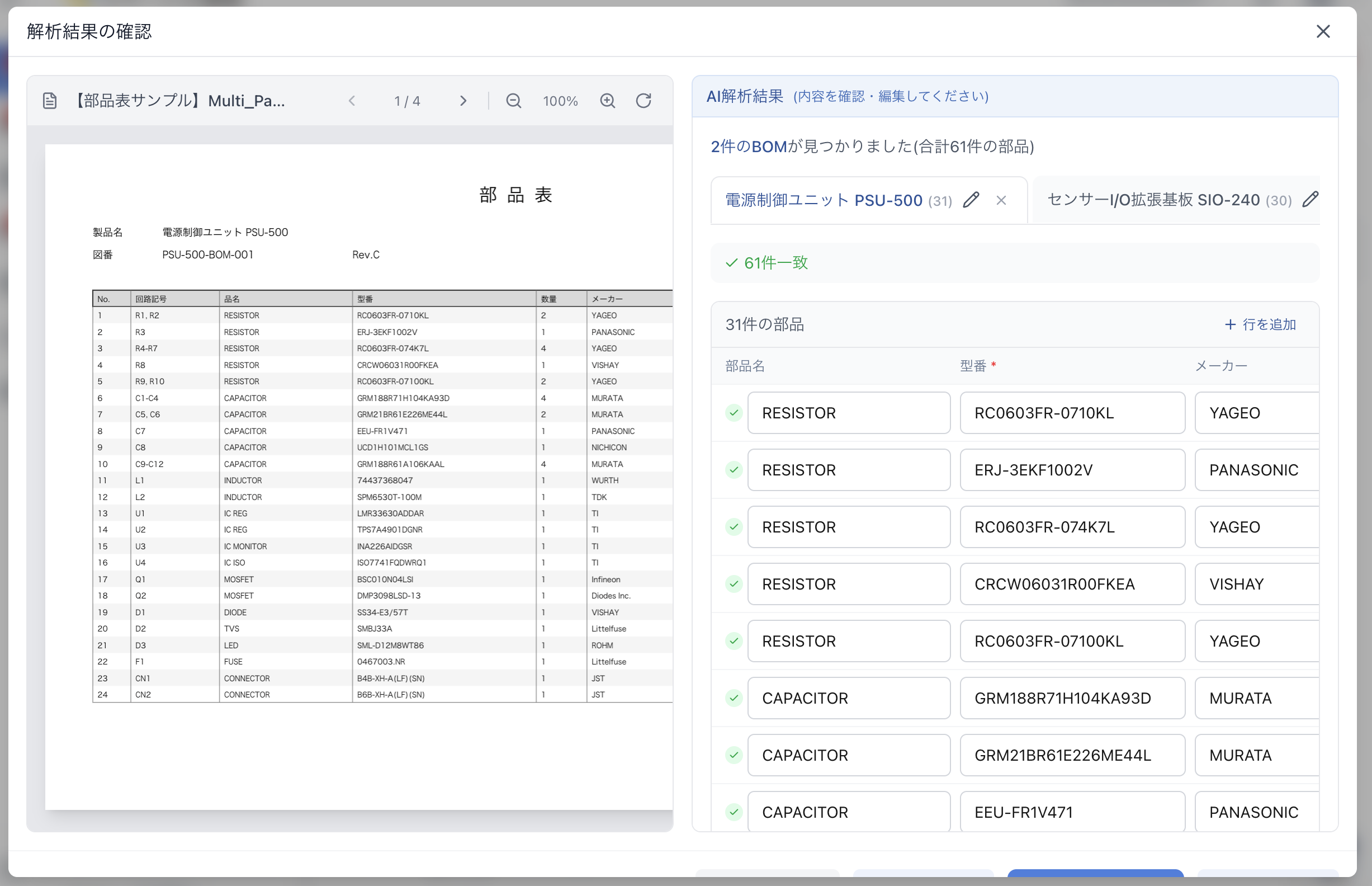Click the 【部品表サンプル】Multi_Pa... file name
The image size is (1372, 886).
coord(179,101)
